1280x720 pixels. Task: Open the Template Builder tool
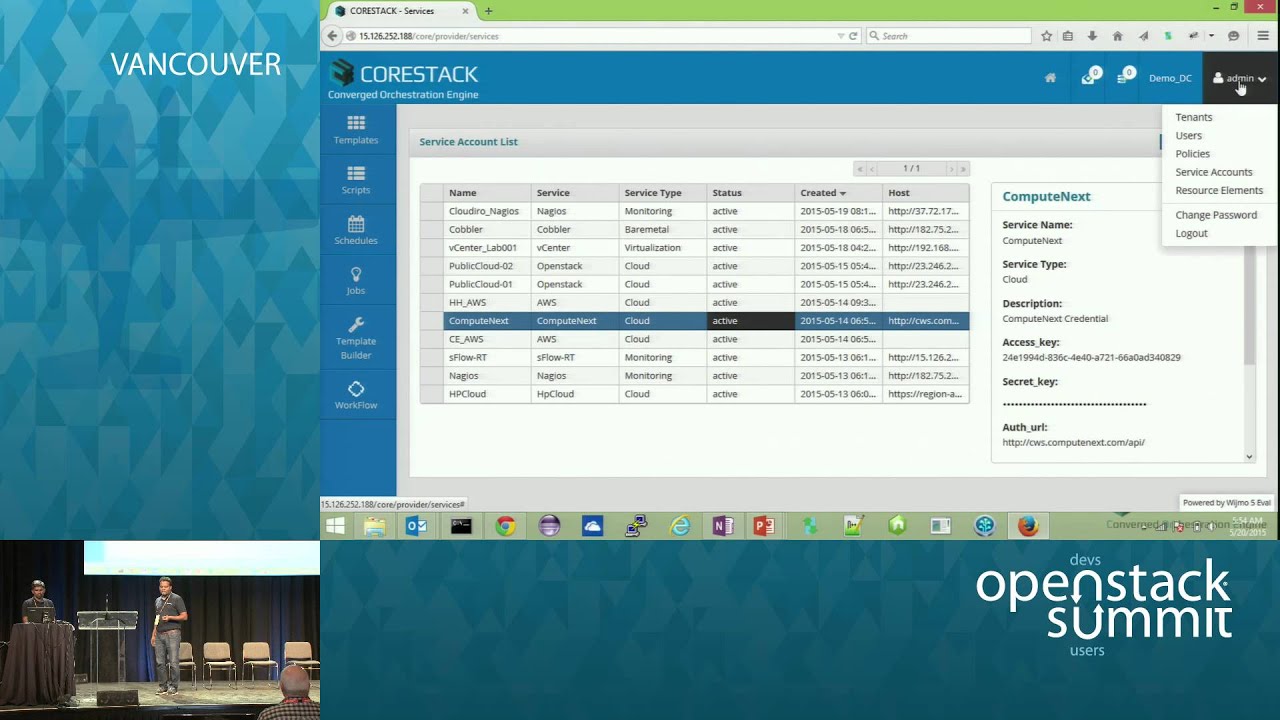[x=356, y=339]
